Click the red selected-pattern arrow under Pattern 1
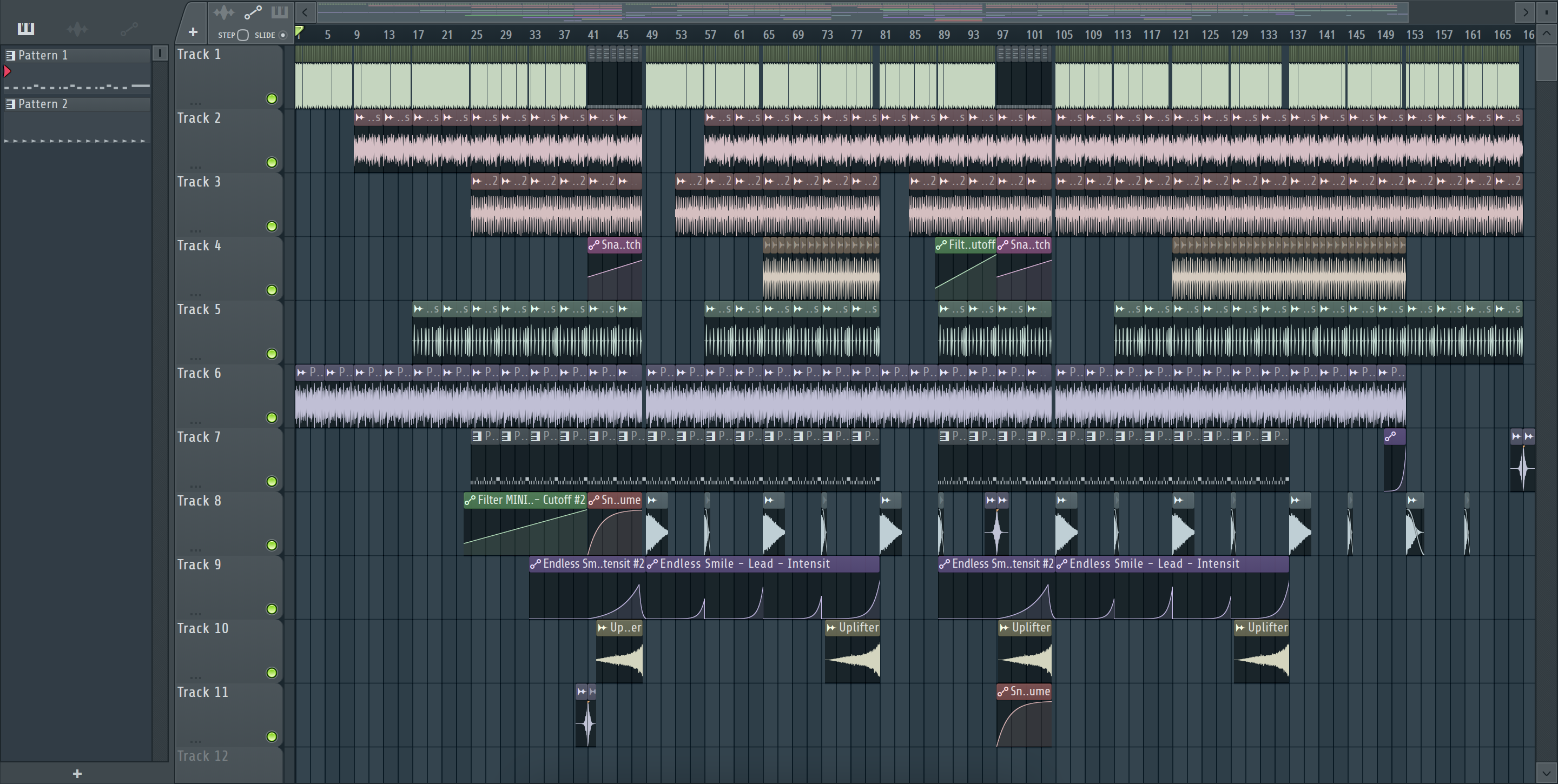 6,71
